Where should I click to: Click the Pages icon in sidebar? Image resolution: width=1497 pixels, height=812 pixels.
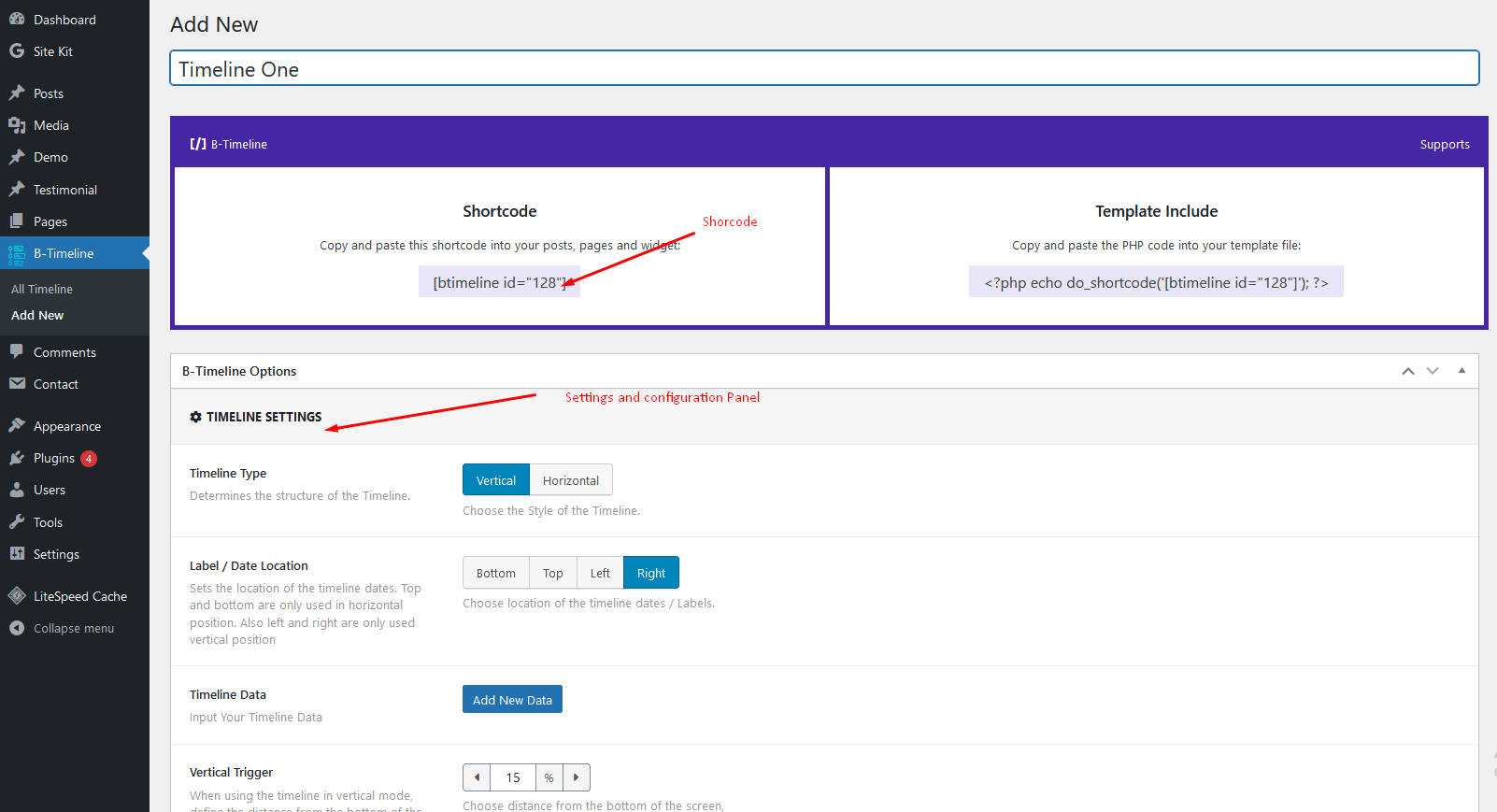tap(17, 221)
